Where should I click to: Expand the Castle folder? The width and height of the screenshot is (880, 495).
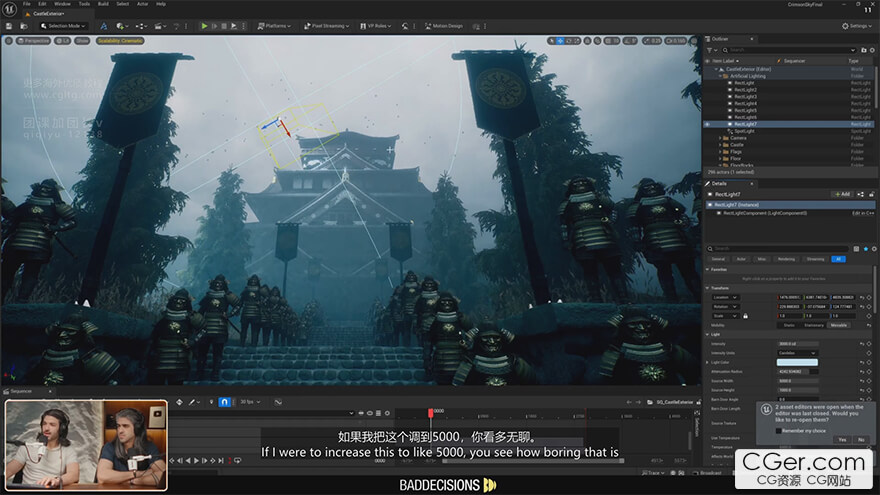click(720, 145)
